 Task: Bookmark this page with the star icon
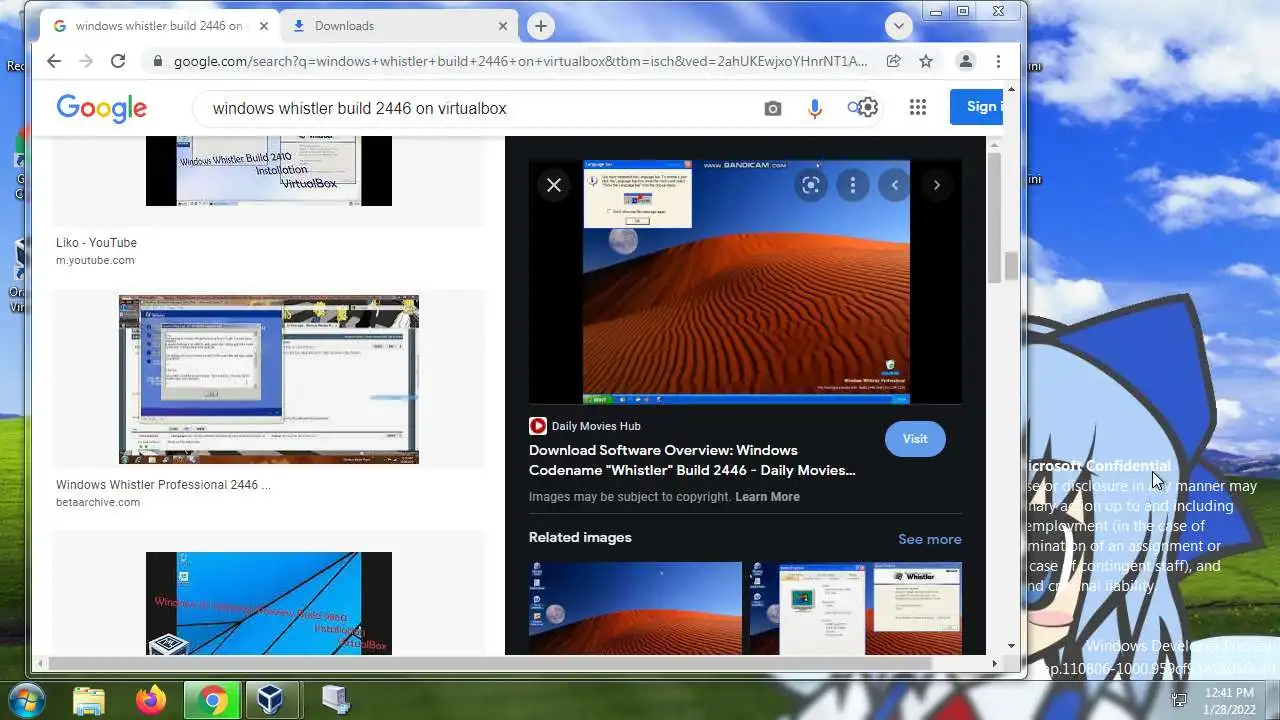[926, 61]
